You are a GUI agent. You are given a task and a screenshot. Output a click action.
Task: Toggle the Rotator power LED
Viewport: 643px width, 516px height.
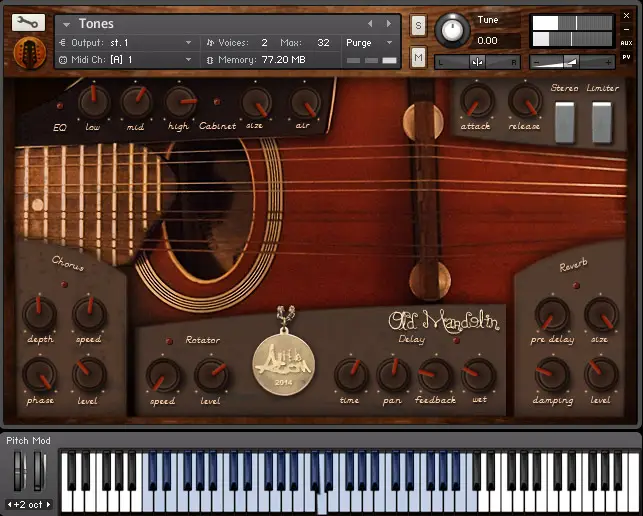pos(169,341)
